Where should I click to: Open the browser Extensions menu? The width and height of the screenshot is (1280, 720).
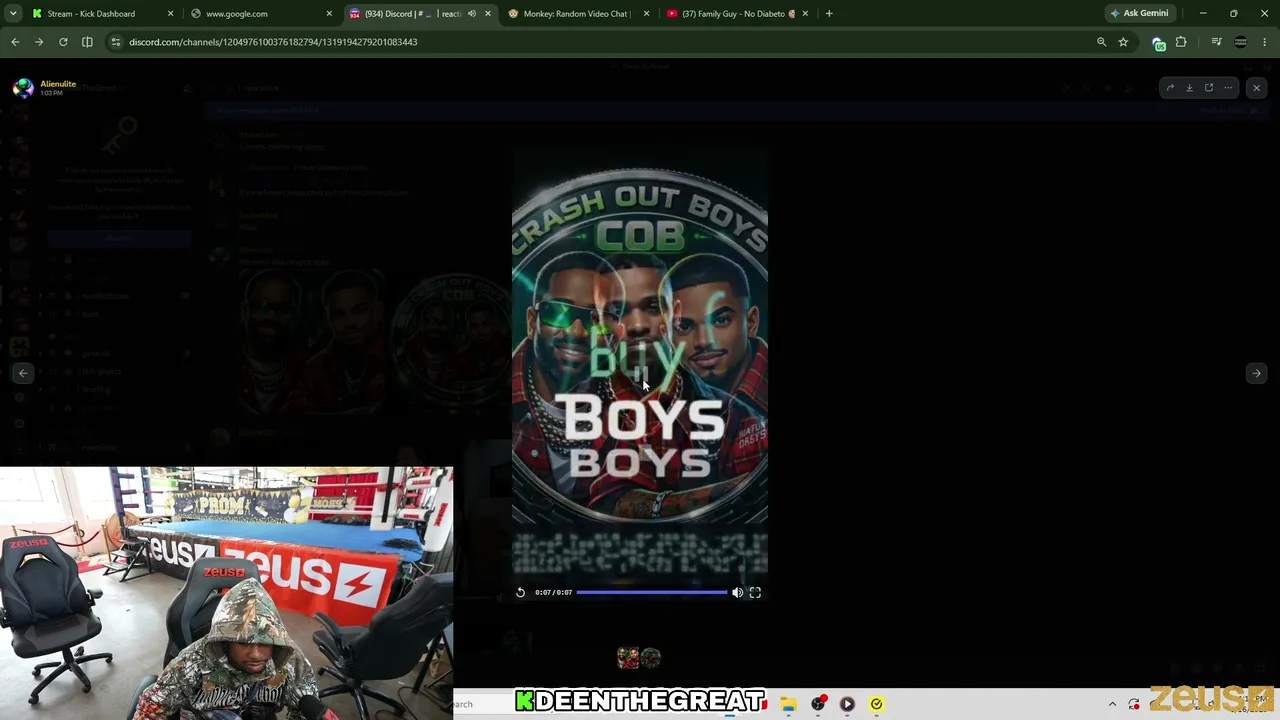tap(1181, 42)
